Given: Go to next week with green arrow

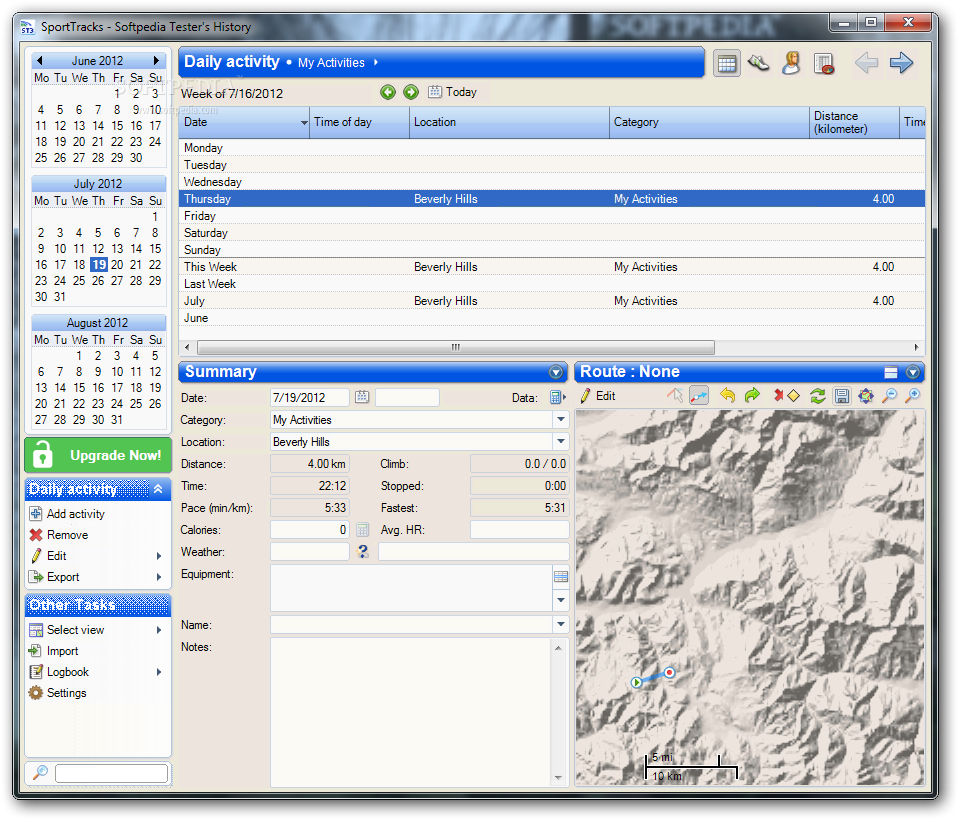Looking at the screenshot, I should click(411, 92).
